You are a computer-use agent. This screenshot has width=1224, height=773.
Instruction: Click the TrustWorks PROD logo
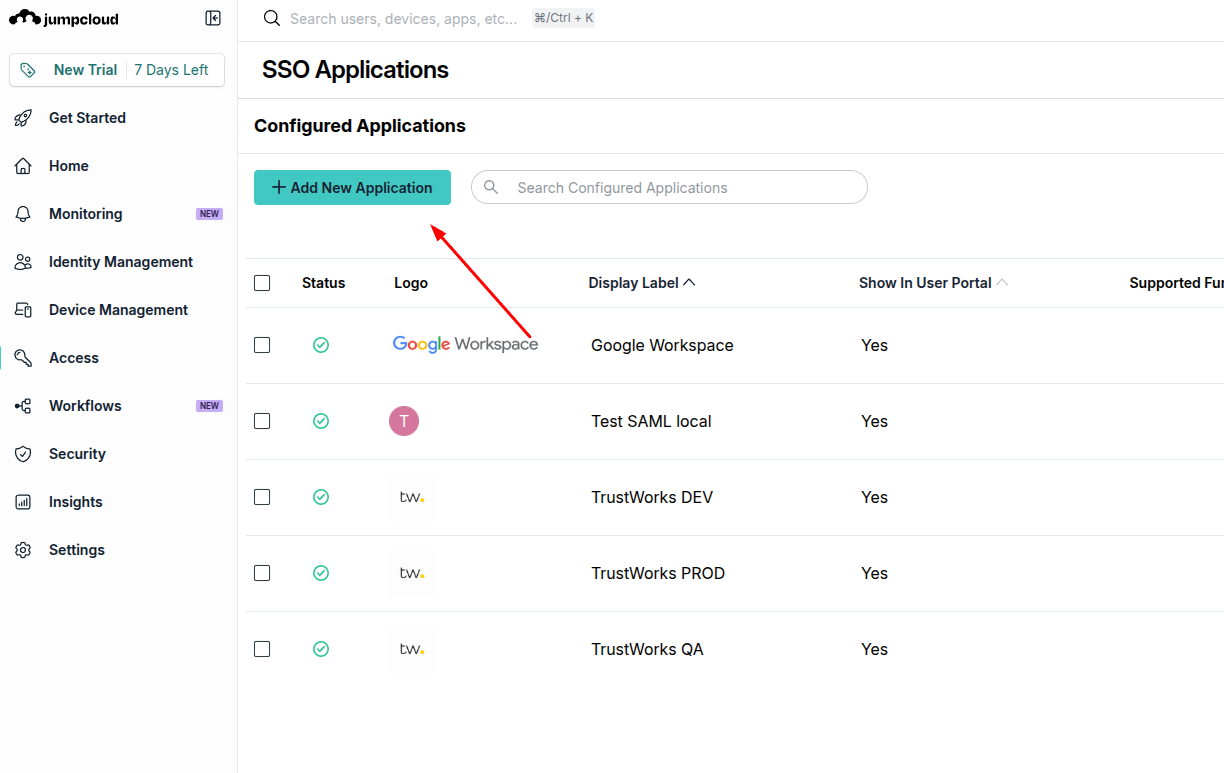click(412, 573)
